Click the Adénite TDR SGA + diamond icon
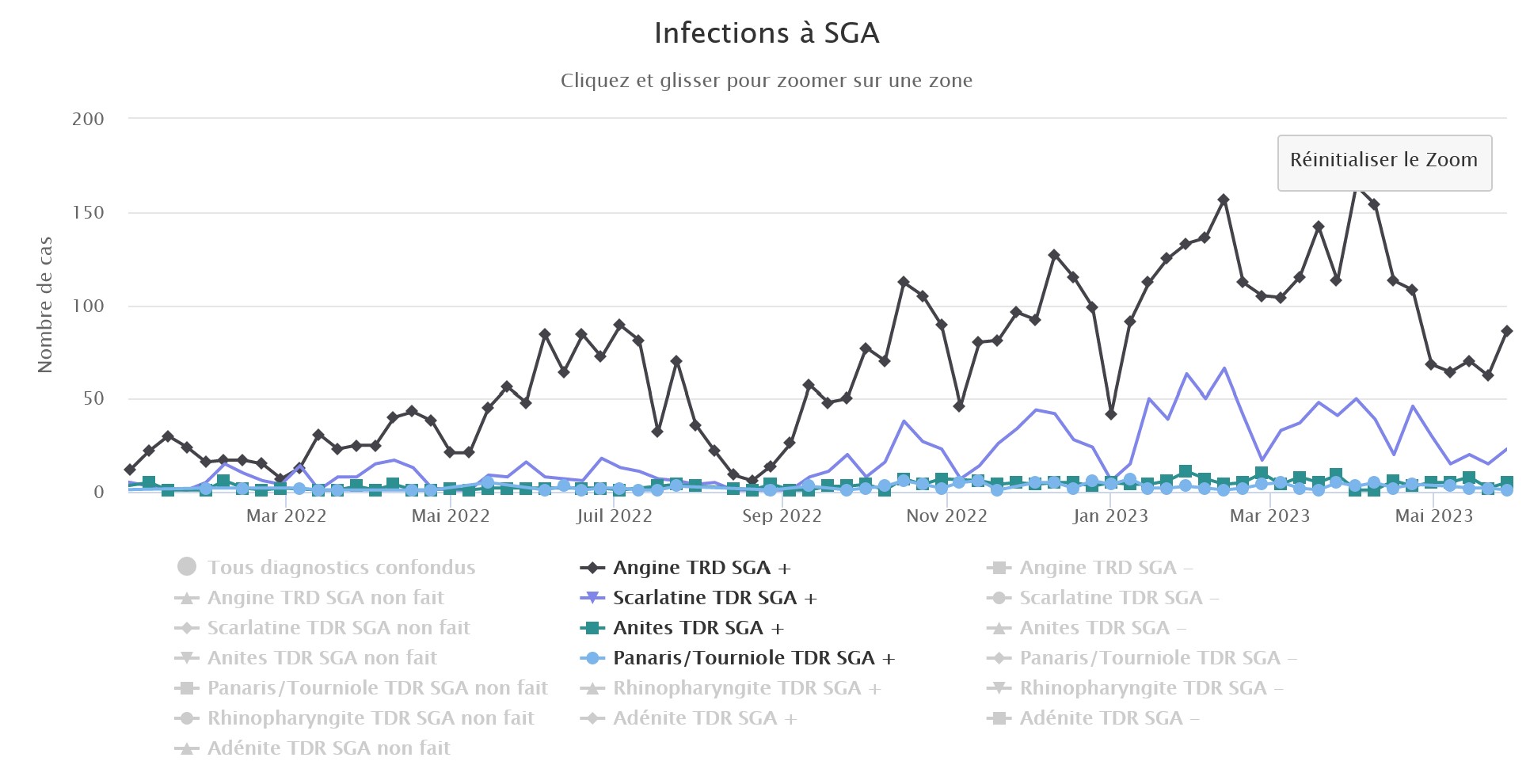This screenshot has width=1530, height=784. pyautogui.click(x=592, y=718)
